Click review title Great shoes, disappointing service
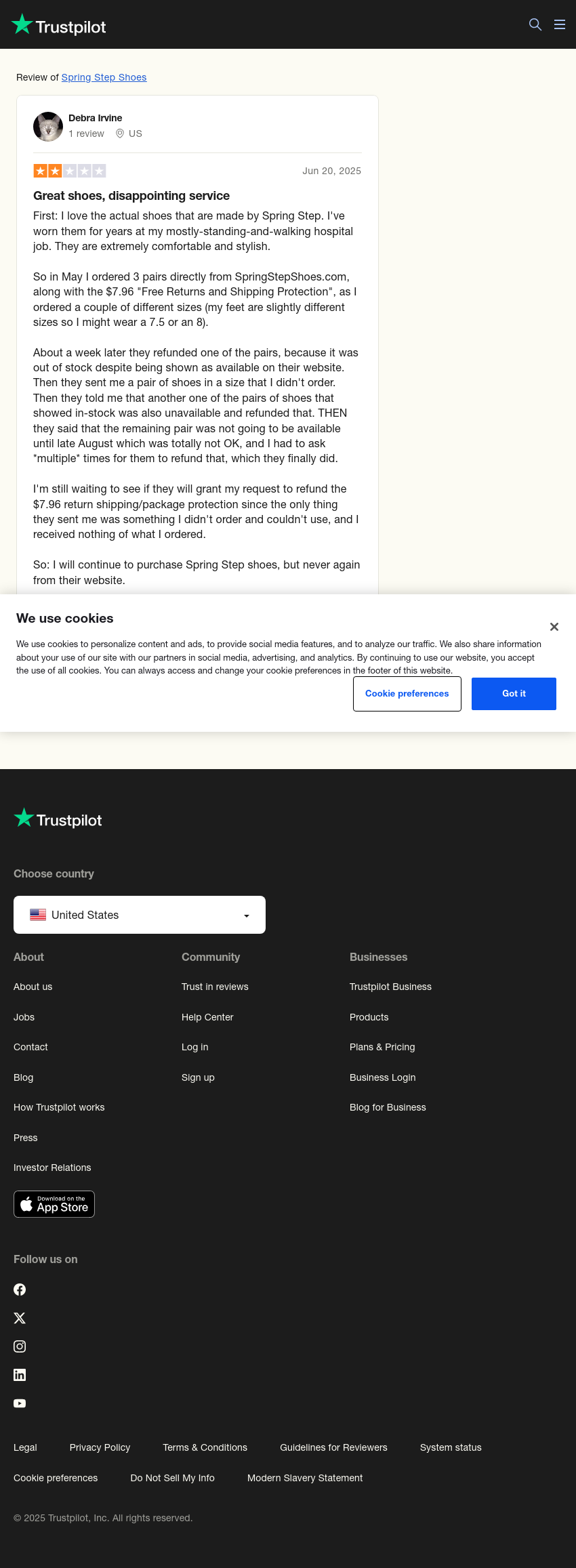The height and width of the screenshot is (1568, 576). pos(131,196)
